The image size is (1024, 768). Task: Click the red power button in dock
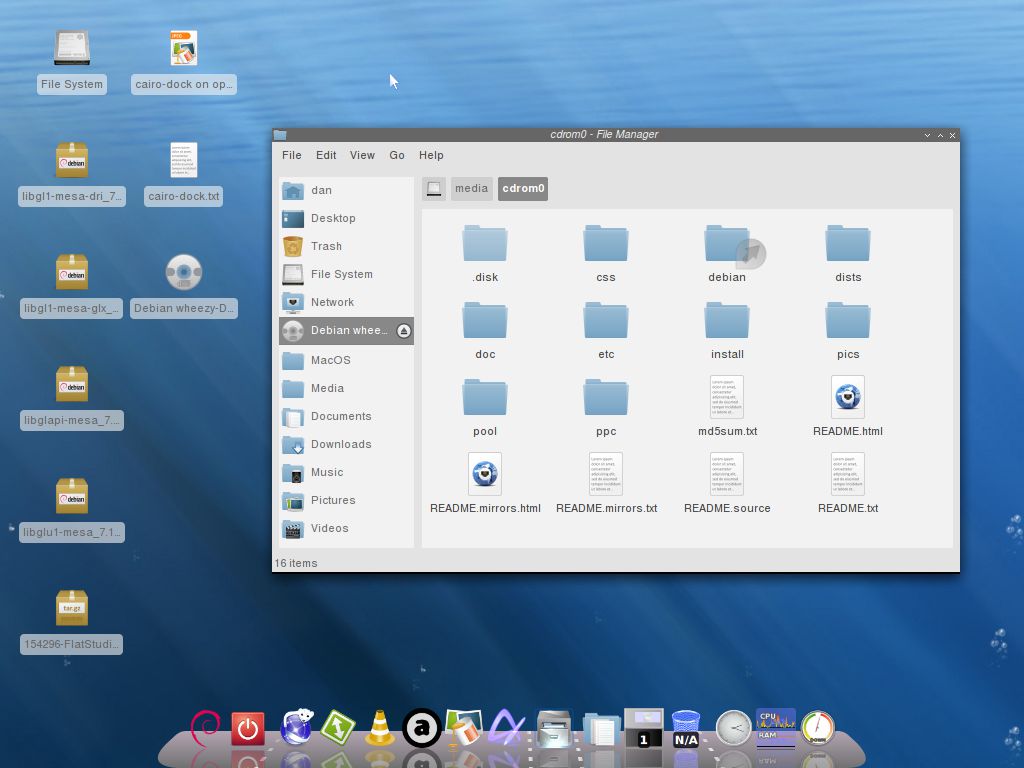click(x=248, y=728)
